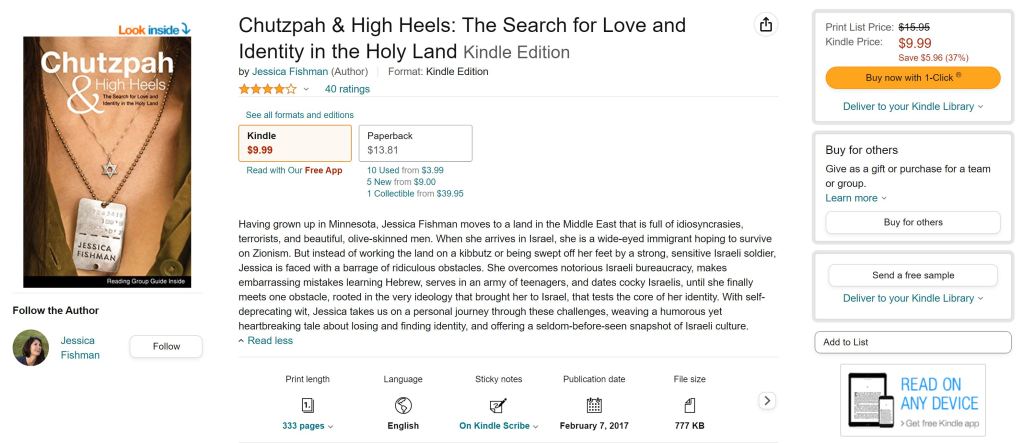Click the Add to List button
Image resolution: width=1024 pixels, height=443 pixels.
point(912,342)
